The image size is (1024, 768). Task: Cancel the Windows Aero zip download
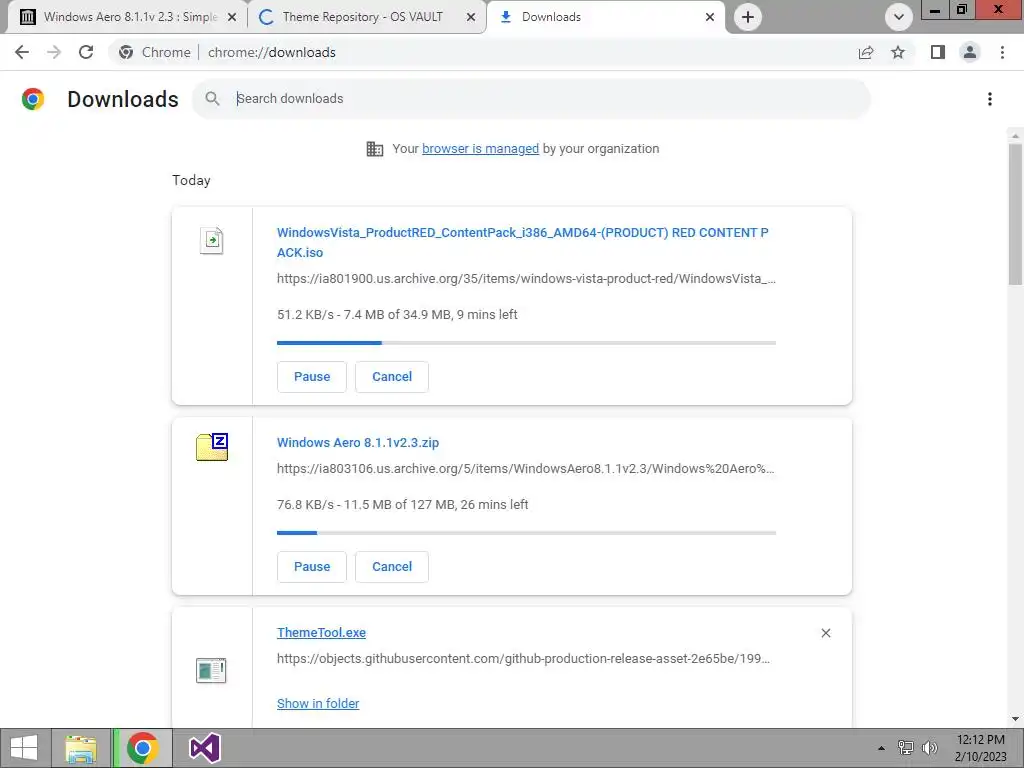pos(392,567)
